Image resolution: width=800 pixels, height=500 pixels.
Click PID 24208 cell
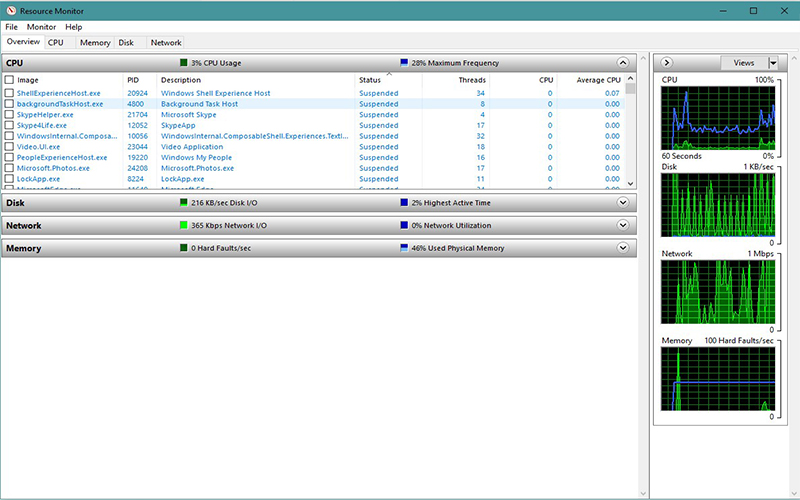click(137, 168)
